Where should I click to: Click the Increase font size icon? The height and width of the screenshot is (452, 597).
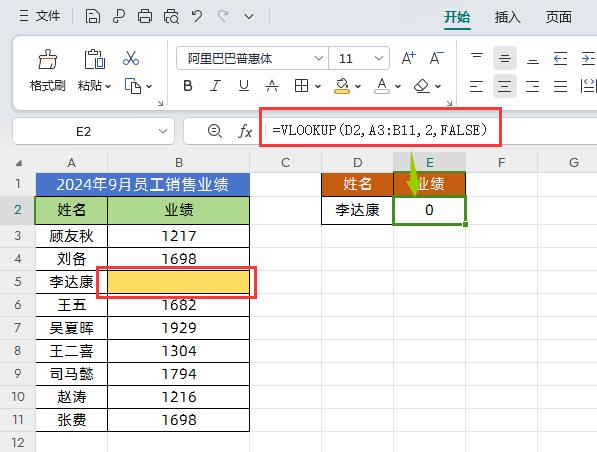coord(409,58)
